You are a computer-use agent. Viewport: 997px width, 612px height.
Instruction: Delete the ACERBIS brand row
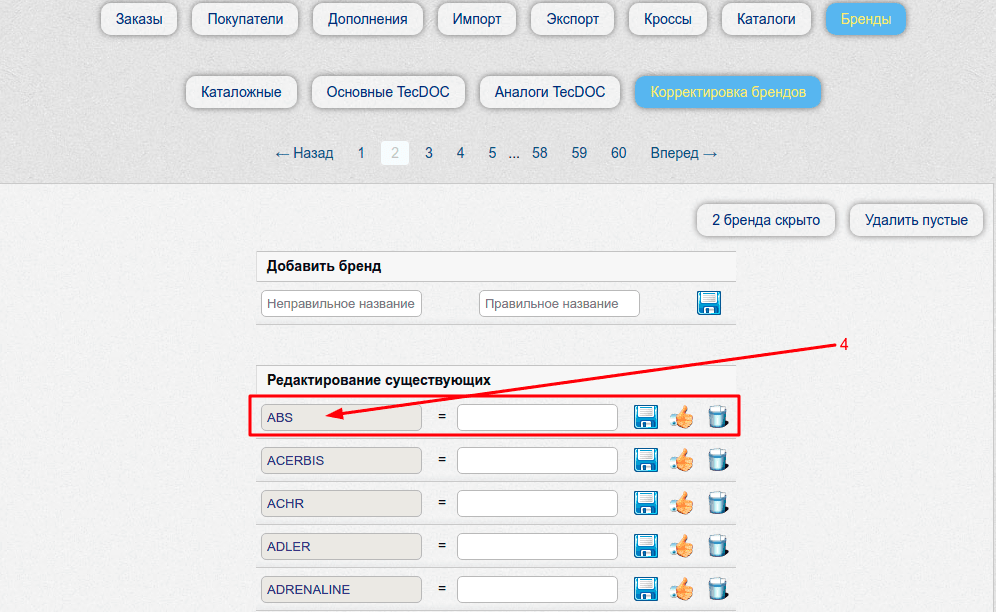click(x=718, y=460)
